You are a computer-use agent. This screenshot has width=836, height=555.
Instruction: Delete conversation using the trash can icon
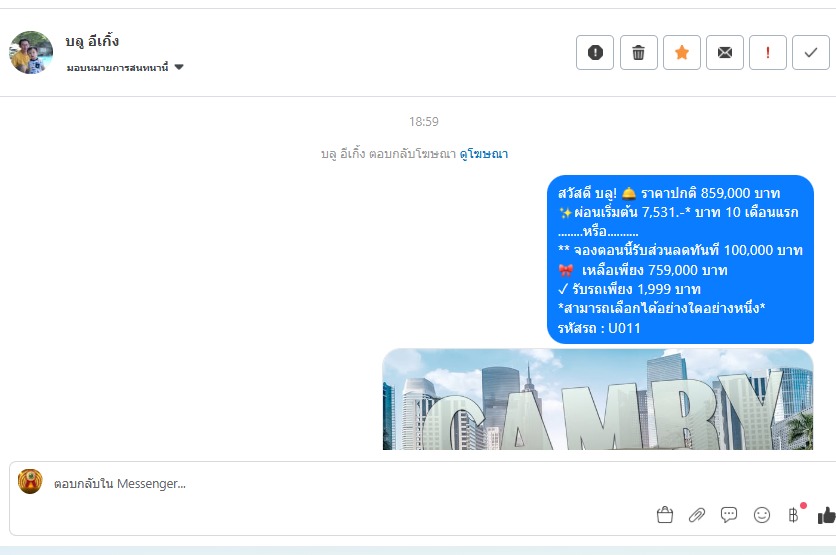pos(639,52)
